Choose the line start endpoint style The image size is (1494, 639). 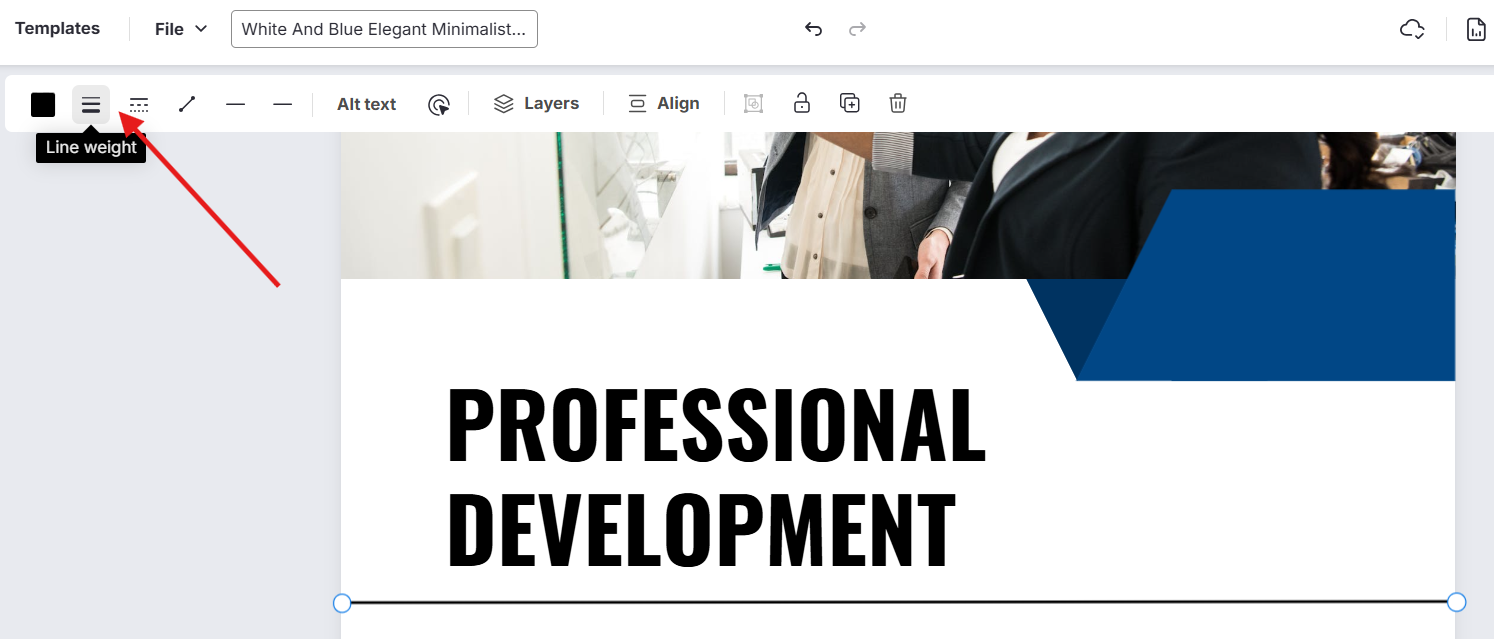tap(235, 104)
